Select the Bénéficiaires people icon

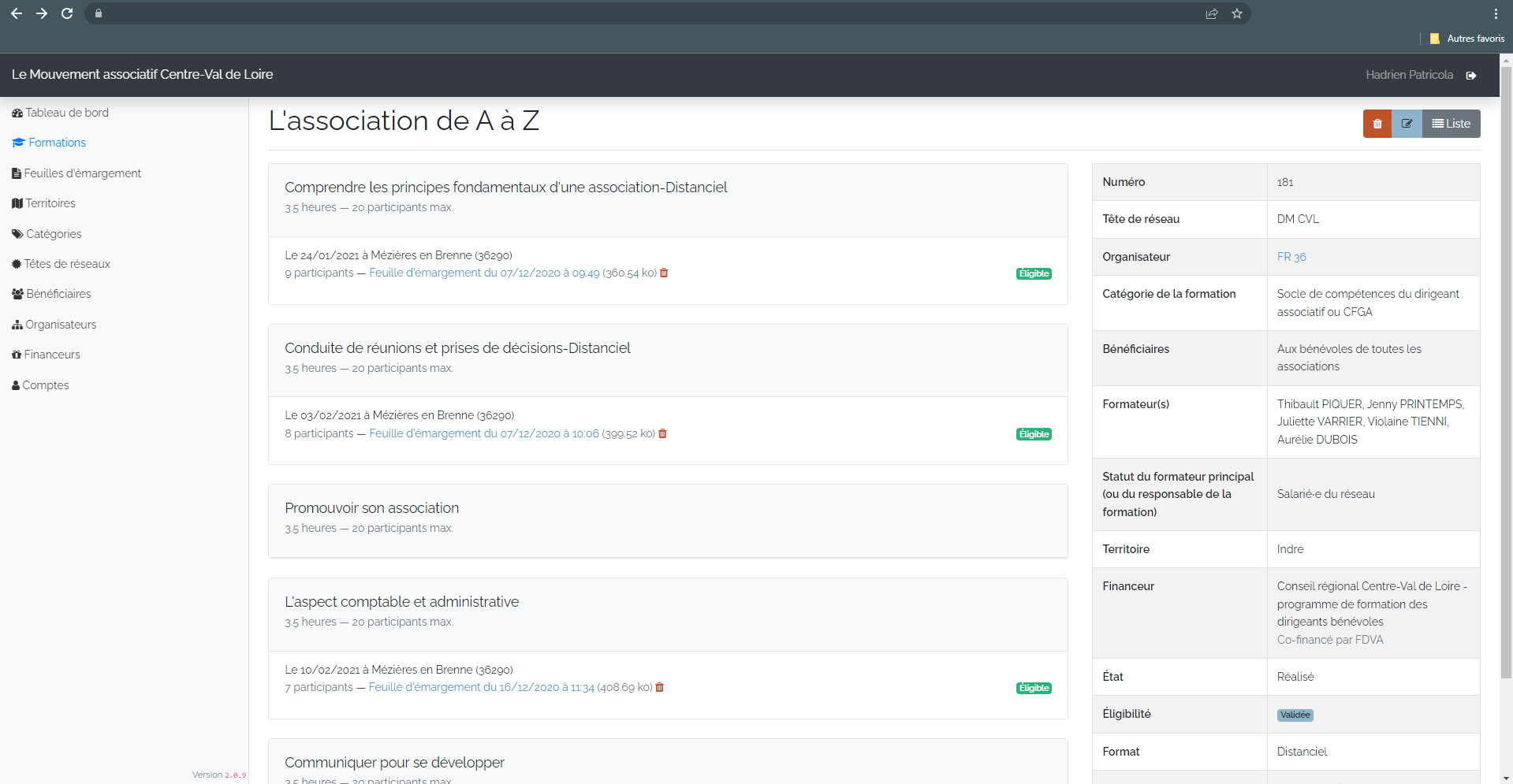tap(17, 294)
